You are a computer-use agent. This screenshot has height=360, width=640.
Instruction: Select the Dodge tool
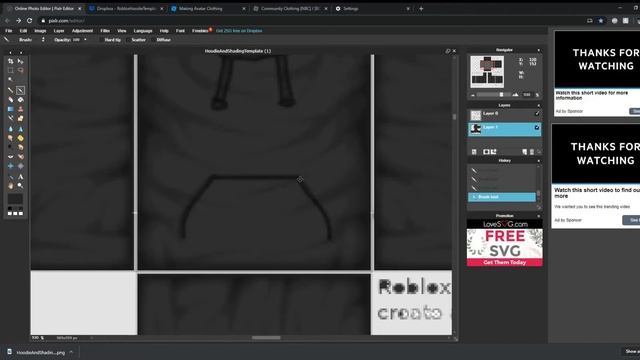(11, 147)
